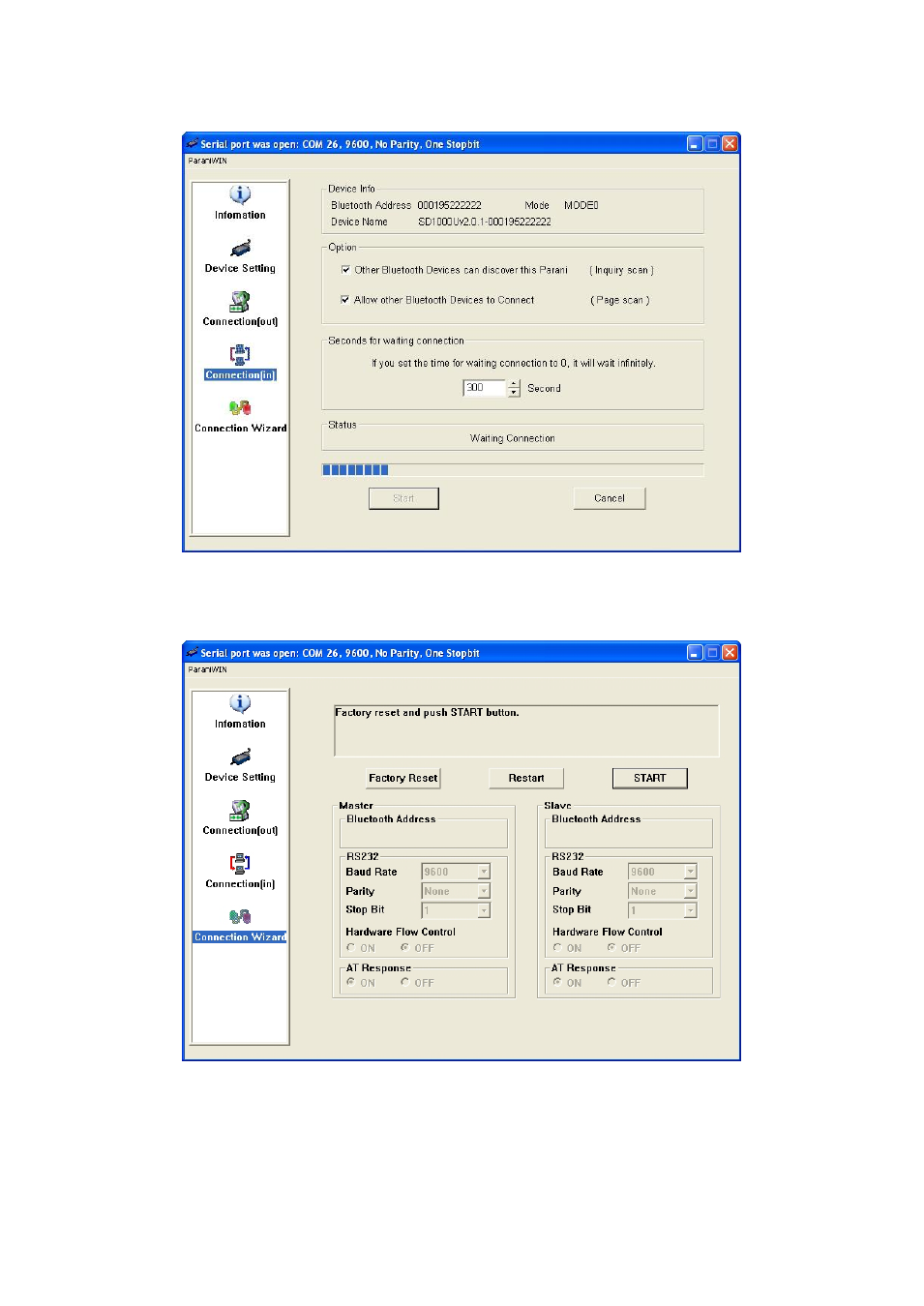
Task: Click Connection(out) icon in upper window
Action: 240,302
